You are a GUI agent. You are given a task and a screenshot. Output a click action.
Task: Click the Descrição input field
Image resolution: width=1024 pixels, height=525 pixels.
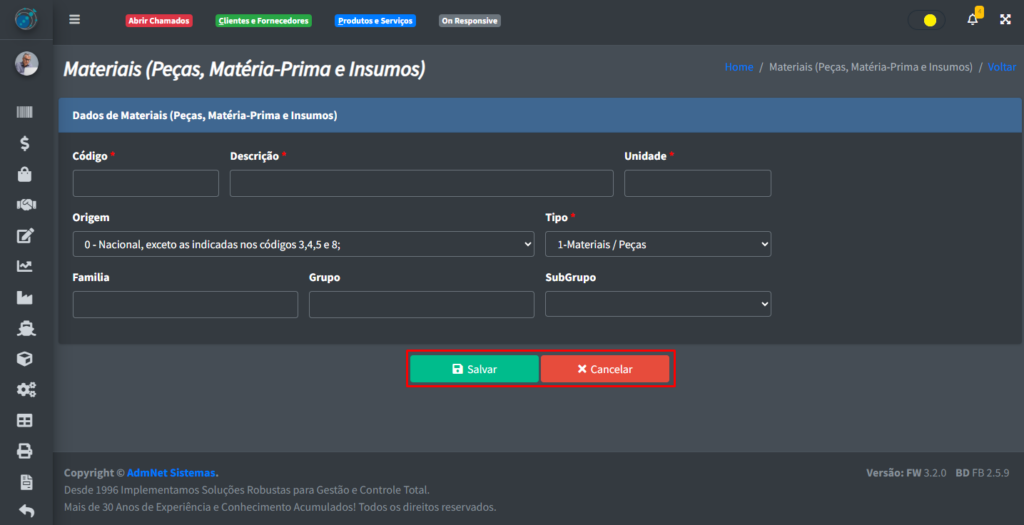(421, 183)
